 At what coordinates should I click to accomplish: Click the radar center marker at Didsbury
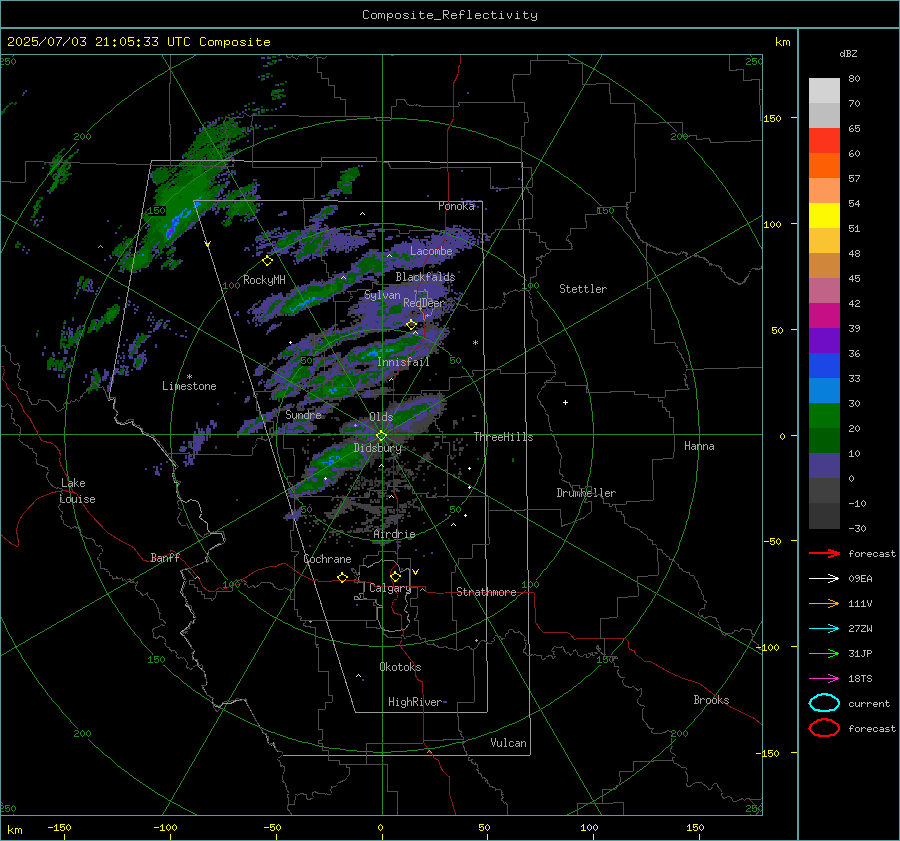[381, 436]
